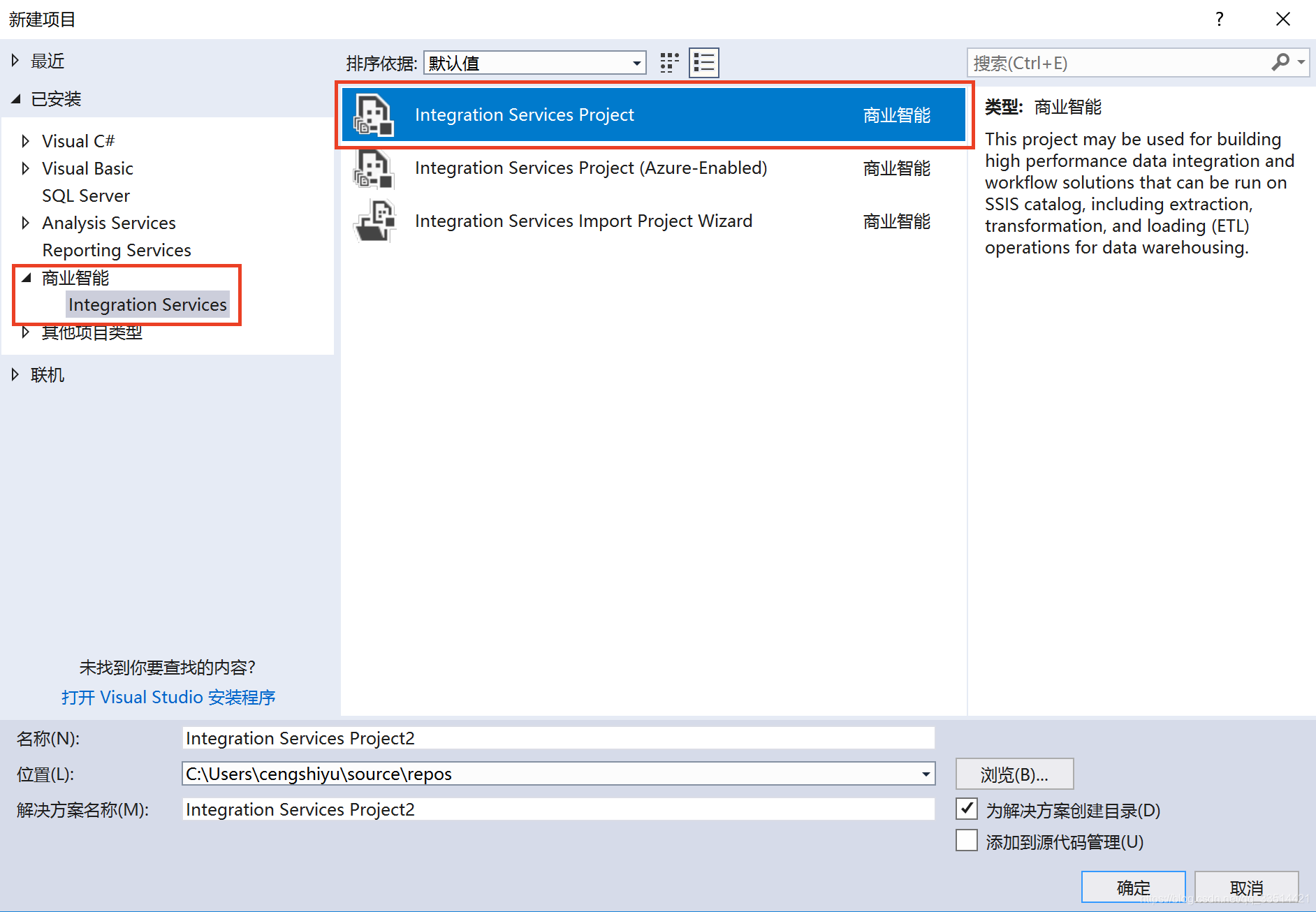Open the help question mark

click(1219, 19)
